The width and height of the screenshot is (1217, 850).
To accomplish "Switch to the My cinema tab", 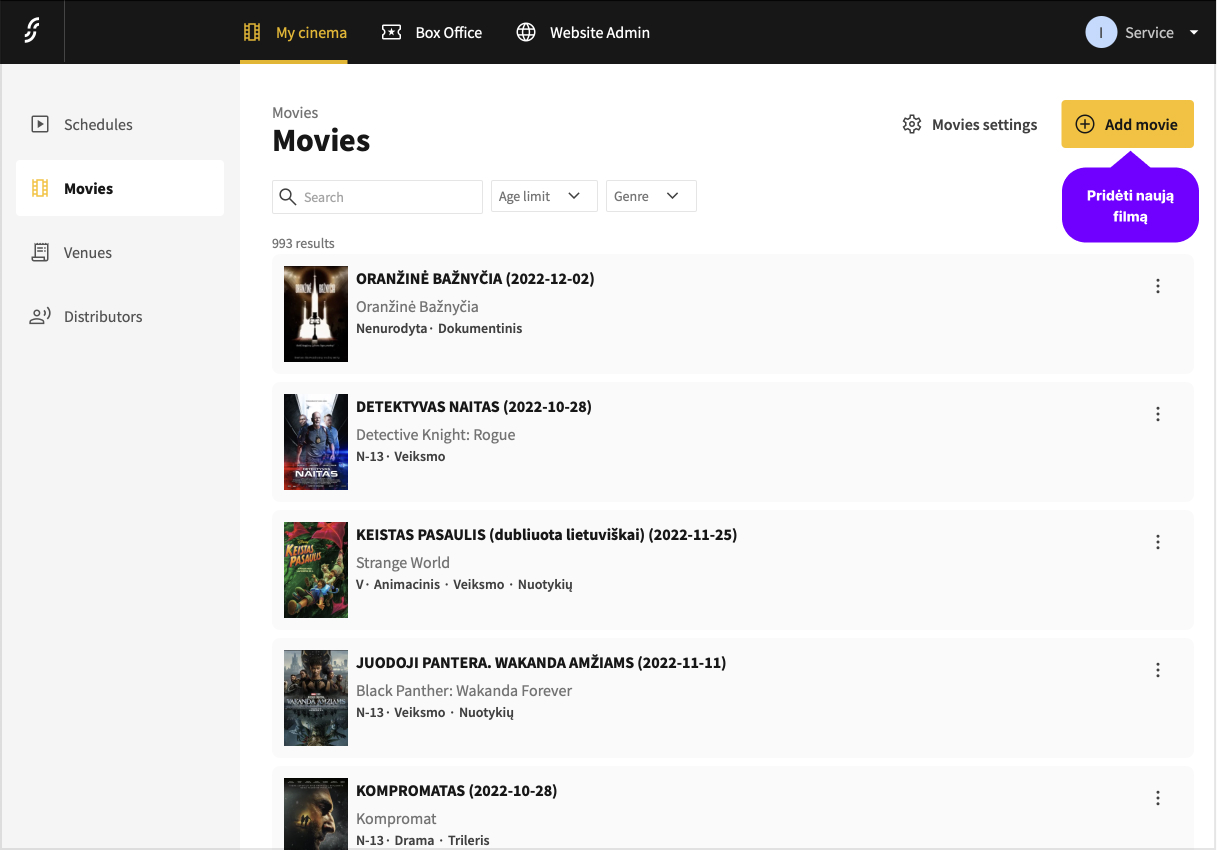I will (x=294, y=32).
